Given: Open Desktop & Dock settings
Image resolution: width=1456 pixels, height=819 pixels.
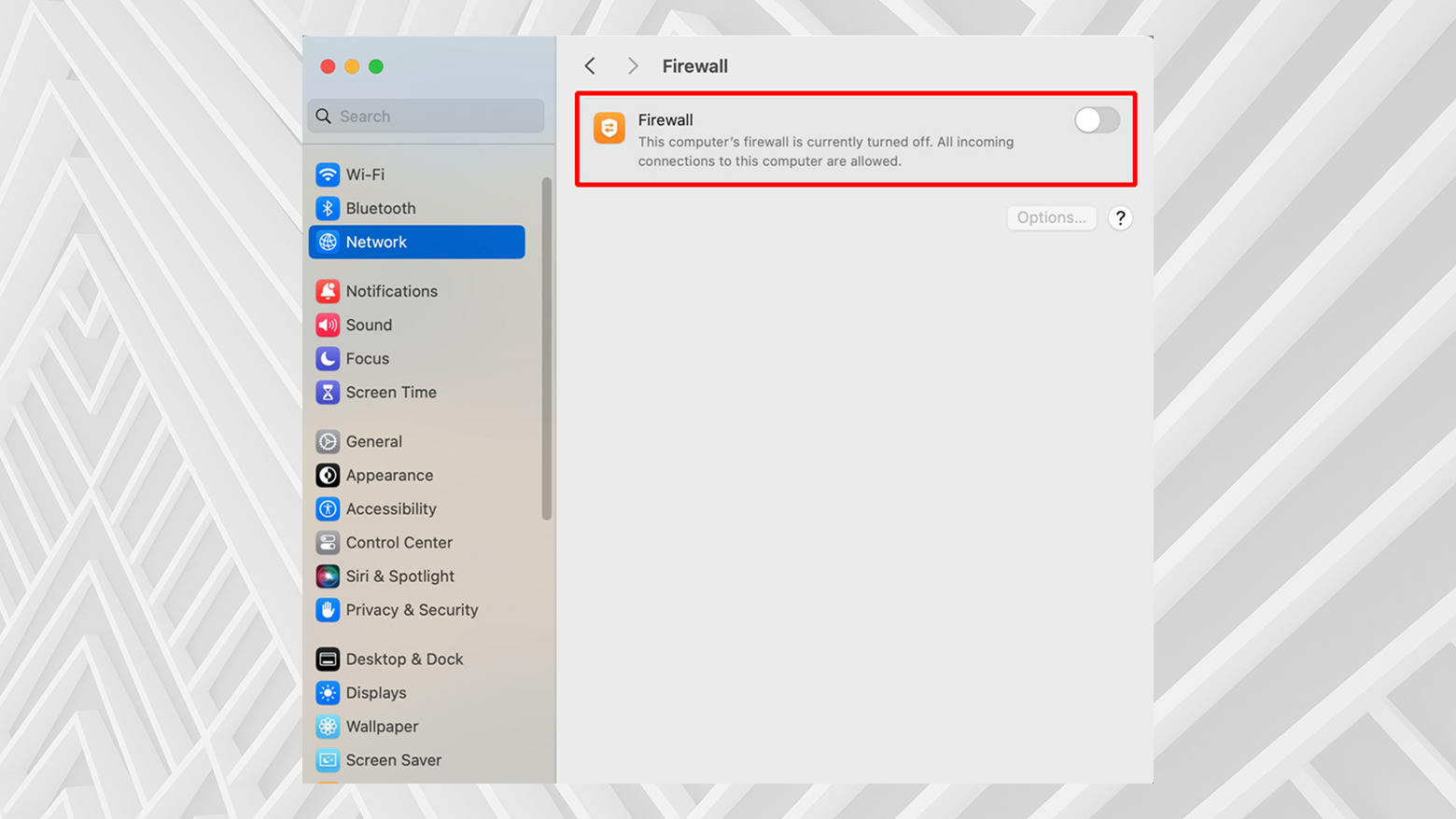Looking at the screenshot, I should (x=404, y=659).
